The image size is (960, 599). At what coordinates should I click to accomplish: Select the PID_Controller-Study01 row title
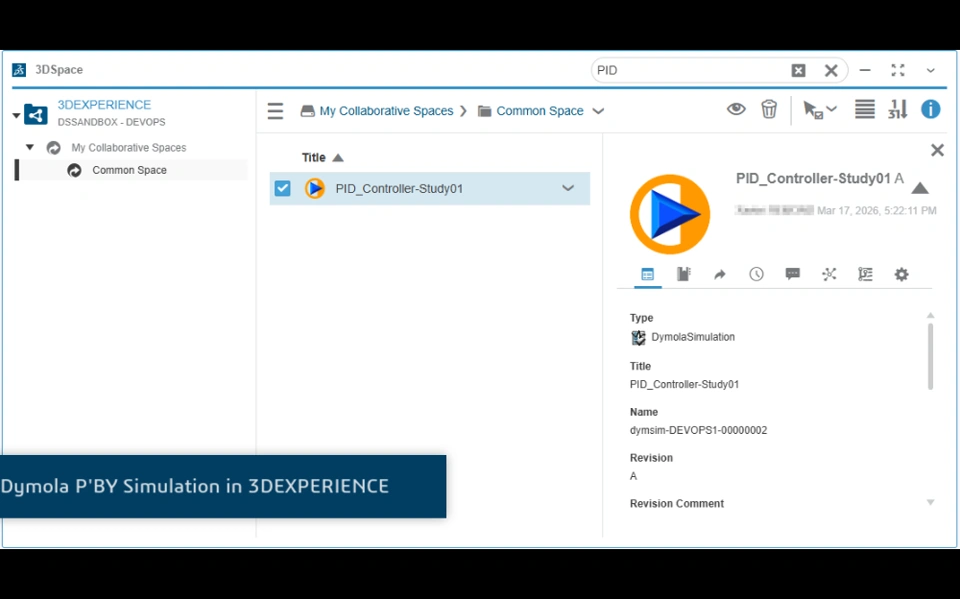(x=399, y=189)
